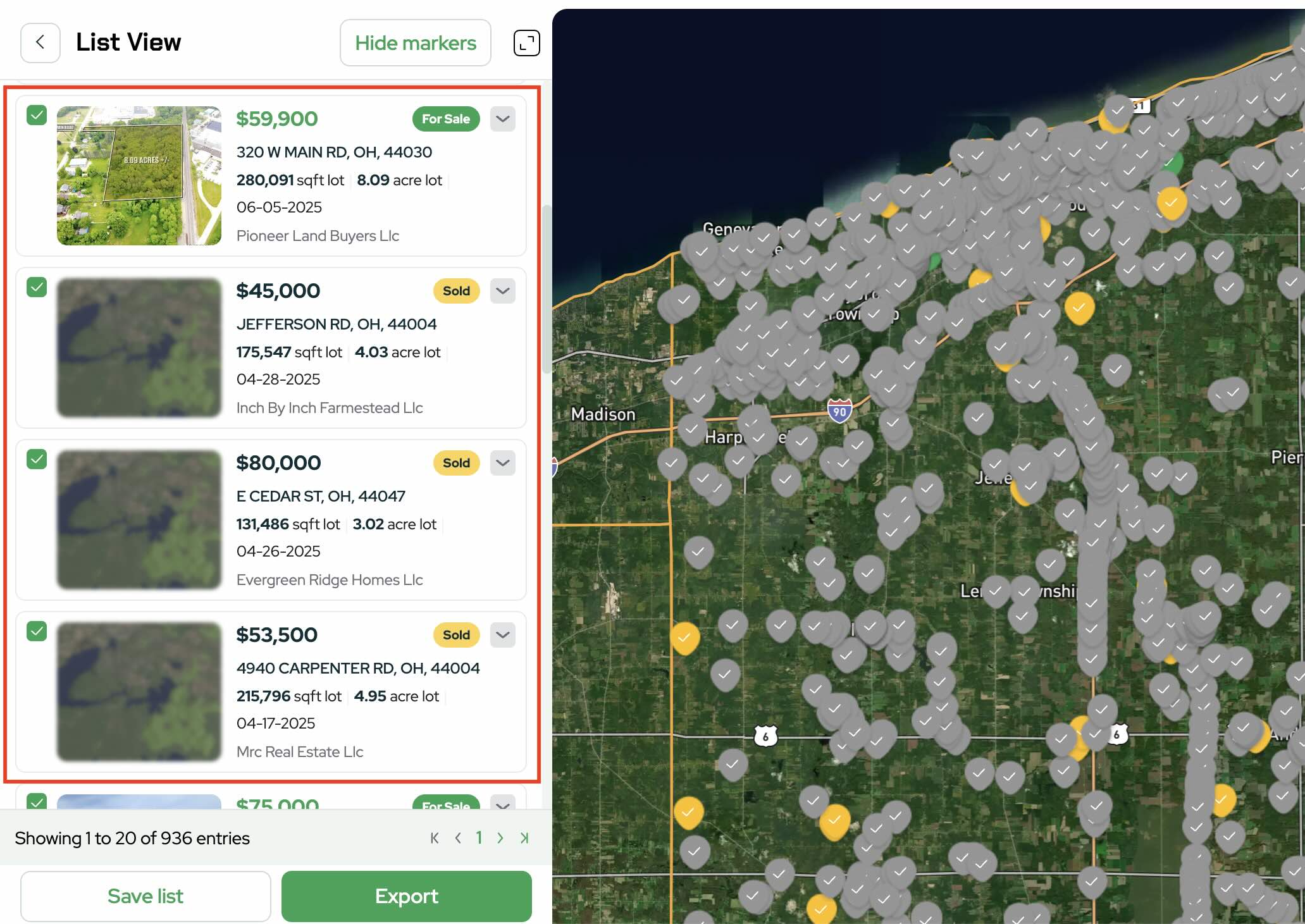Click the Save list button

(145, 896)
